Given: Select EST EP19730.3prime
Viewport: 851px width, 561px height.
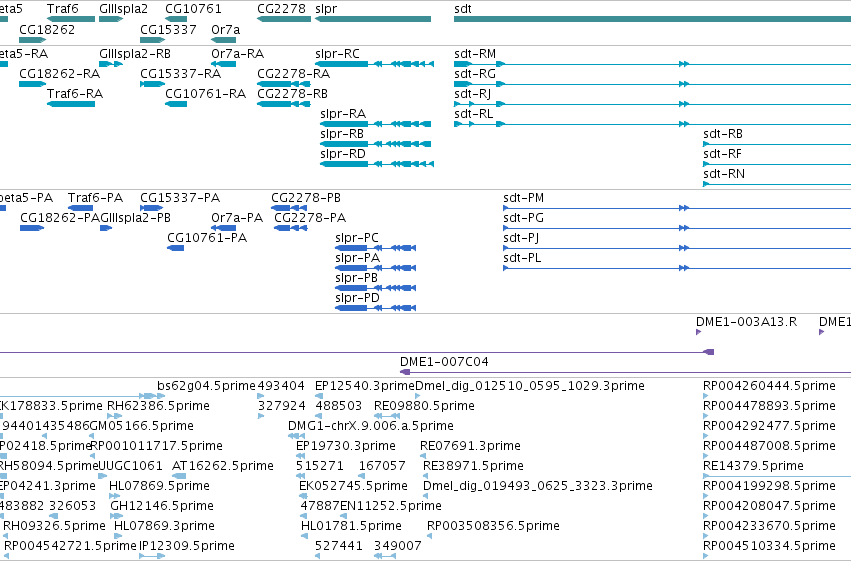Looking at the screenshot, I should tap(346, 446).
